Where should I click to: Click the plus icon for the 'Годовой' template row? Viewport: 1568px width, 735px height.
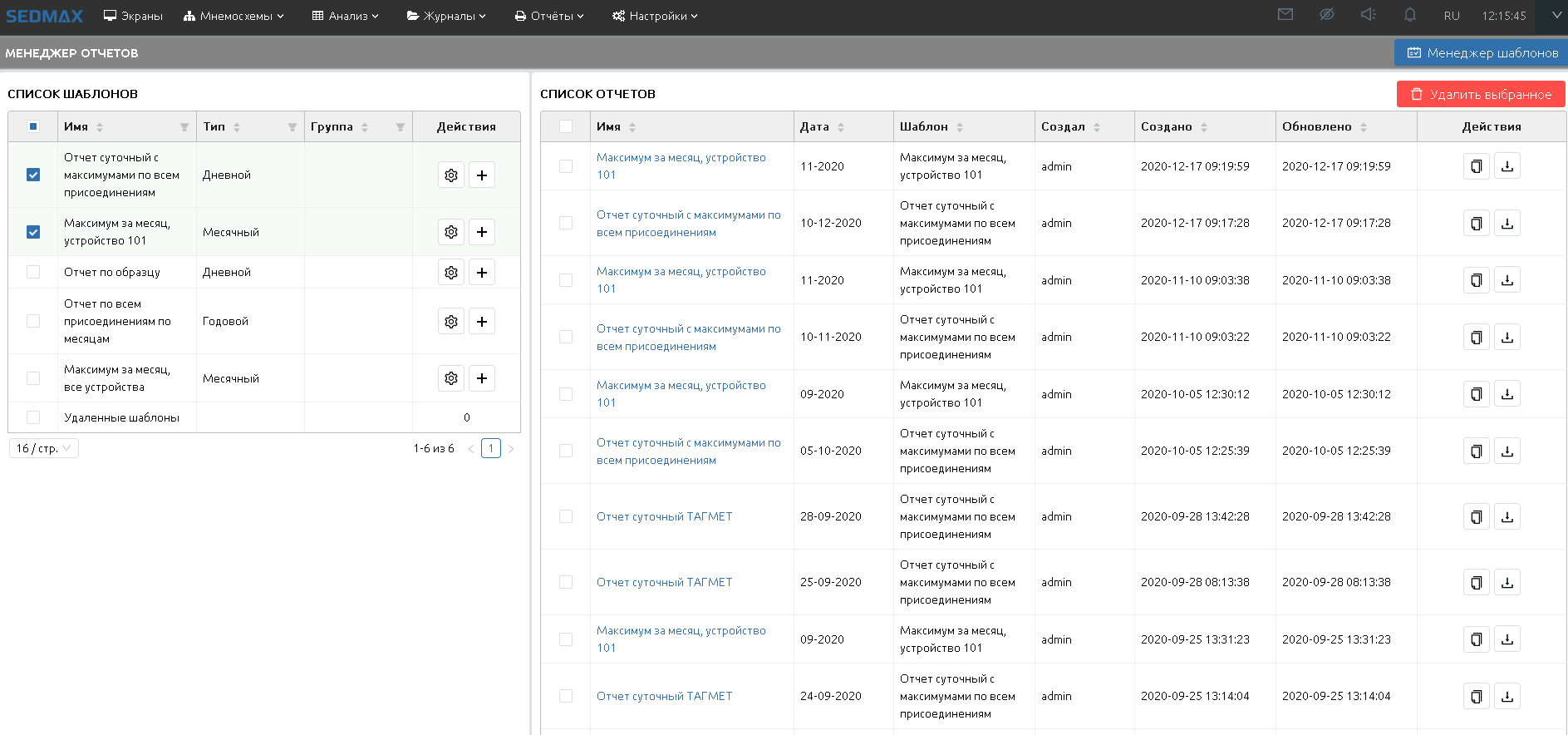(482, 322)
